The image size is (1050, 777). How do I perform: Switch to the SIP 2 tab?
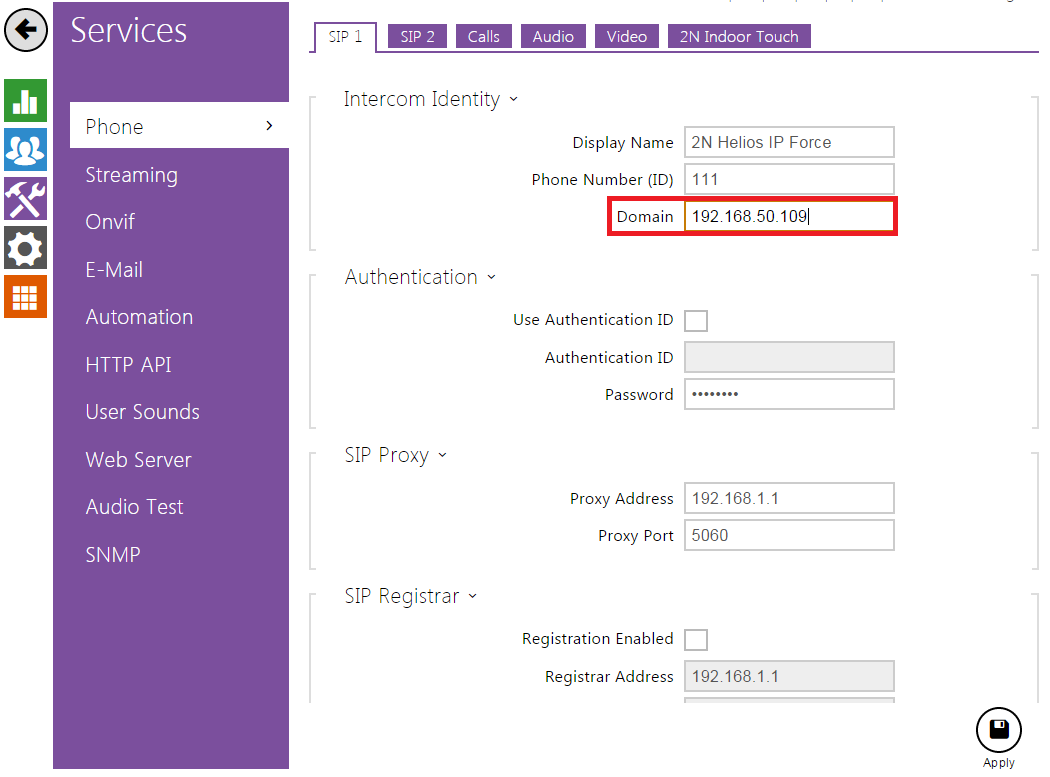tap(417, 37)
